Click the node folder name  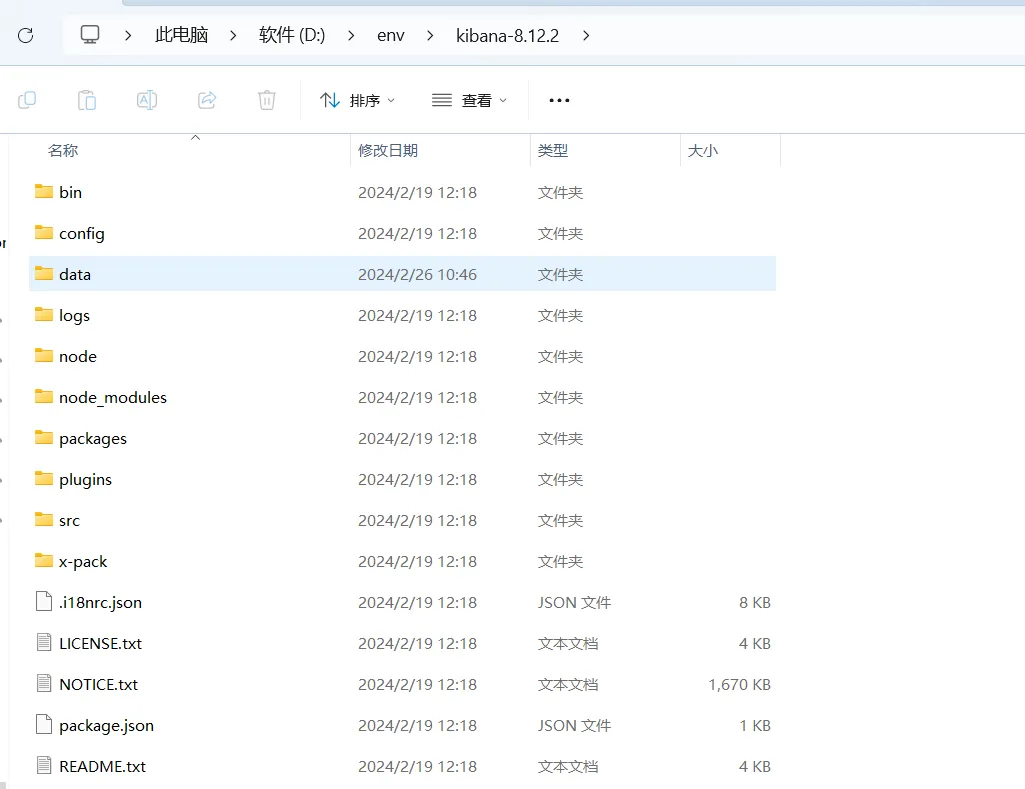click(x=78, y=356)
